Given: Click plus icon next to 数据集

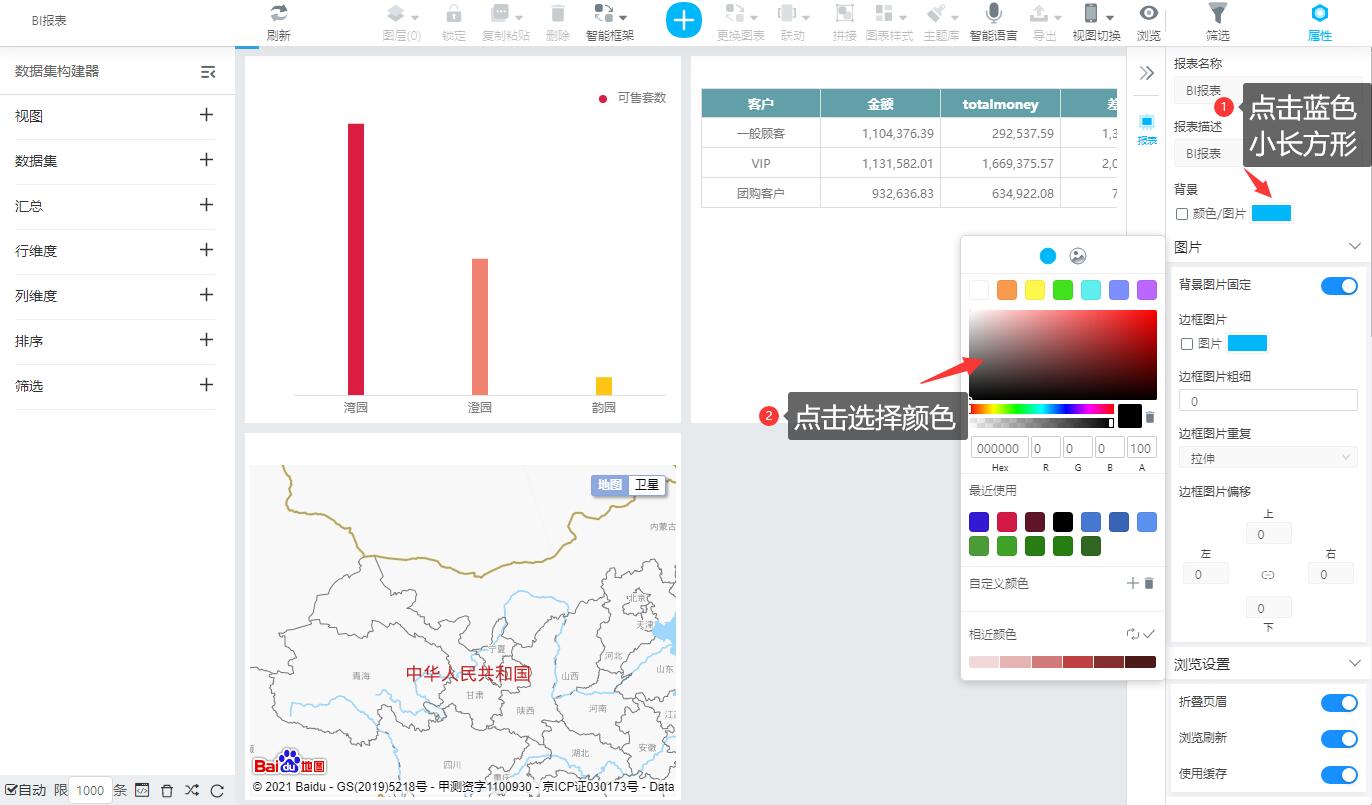Looking at the screenshot, I should click(206, 160).
